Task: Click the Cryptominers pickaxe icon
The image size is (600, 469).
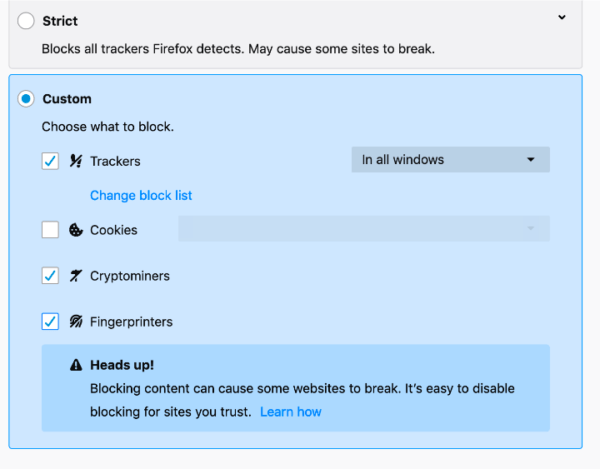Action: point(76,276)
